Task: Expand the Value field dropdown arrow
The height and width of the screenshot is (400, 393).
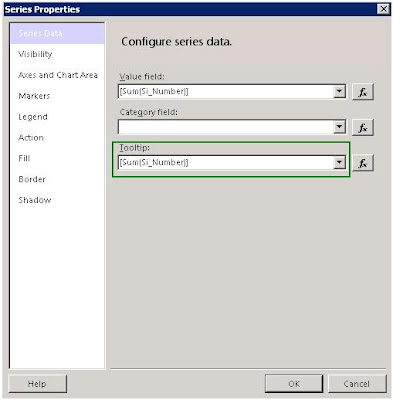Action: [339, 91]
